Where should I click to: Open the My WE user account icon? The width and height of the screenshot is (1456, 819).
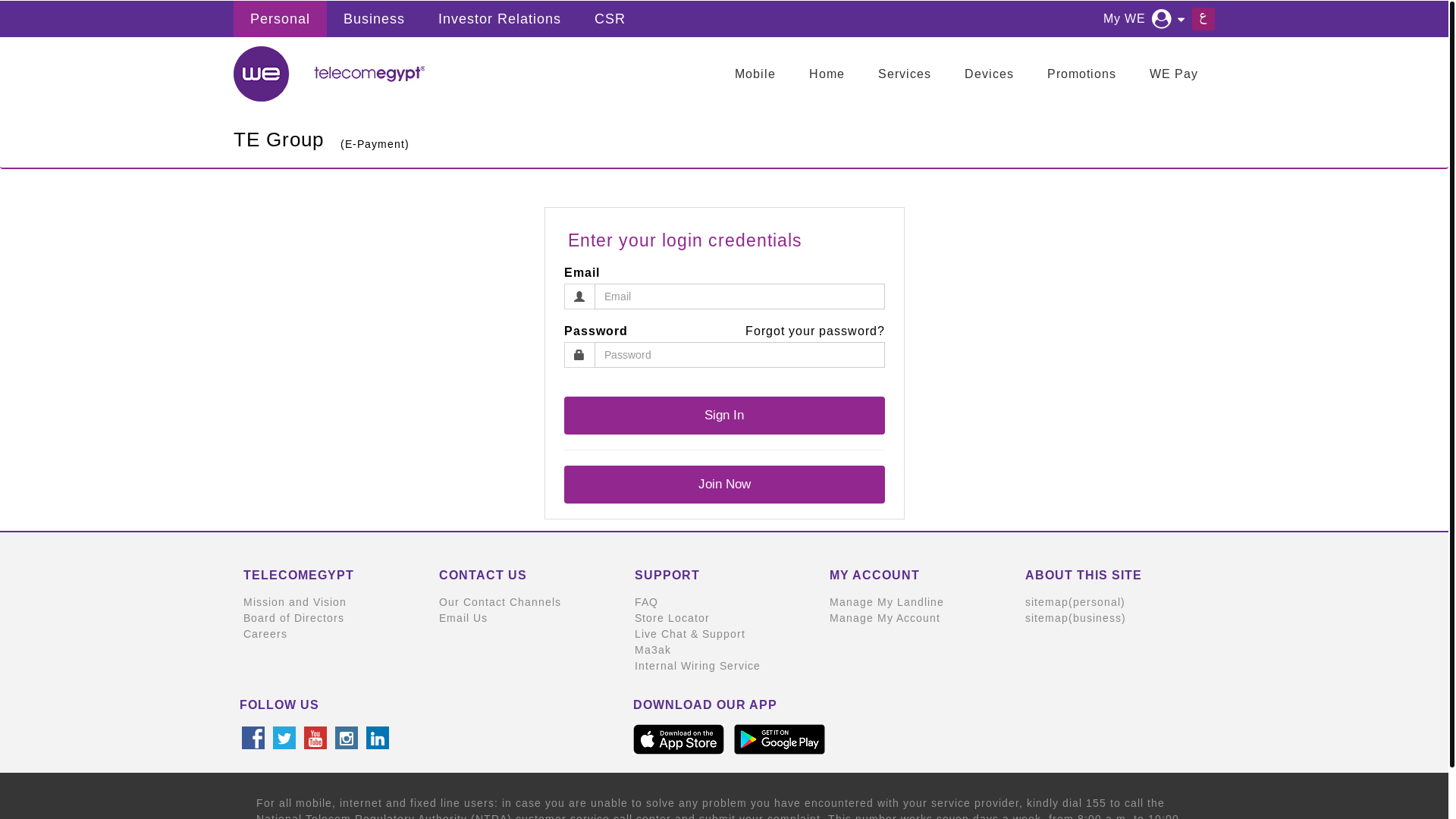pyautogui.click(x=1161, y=19)
